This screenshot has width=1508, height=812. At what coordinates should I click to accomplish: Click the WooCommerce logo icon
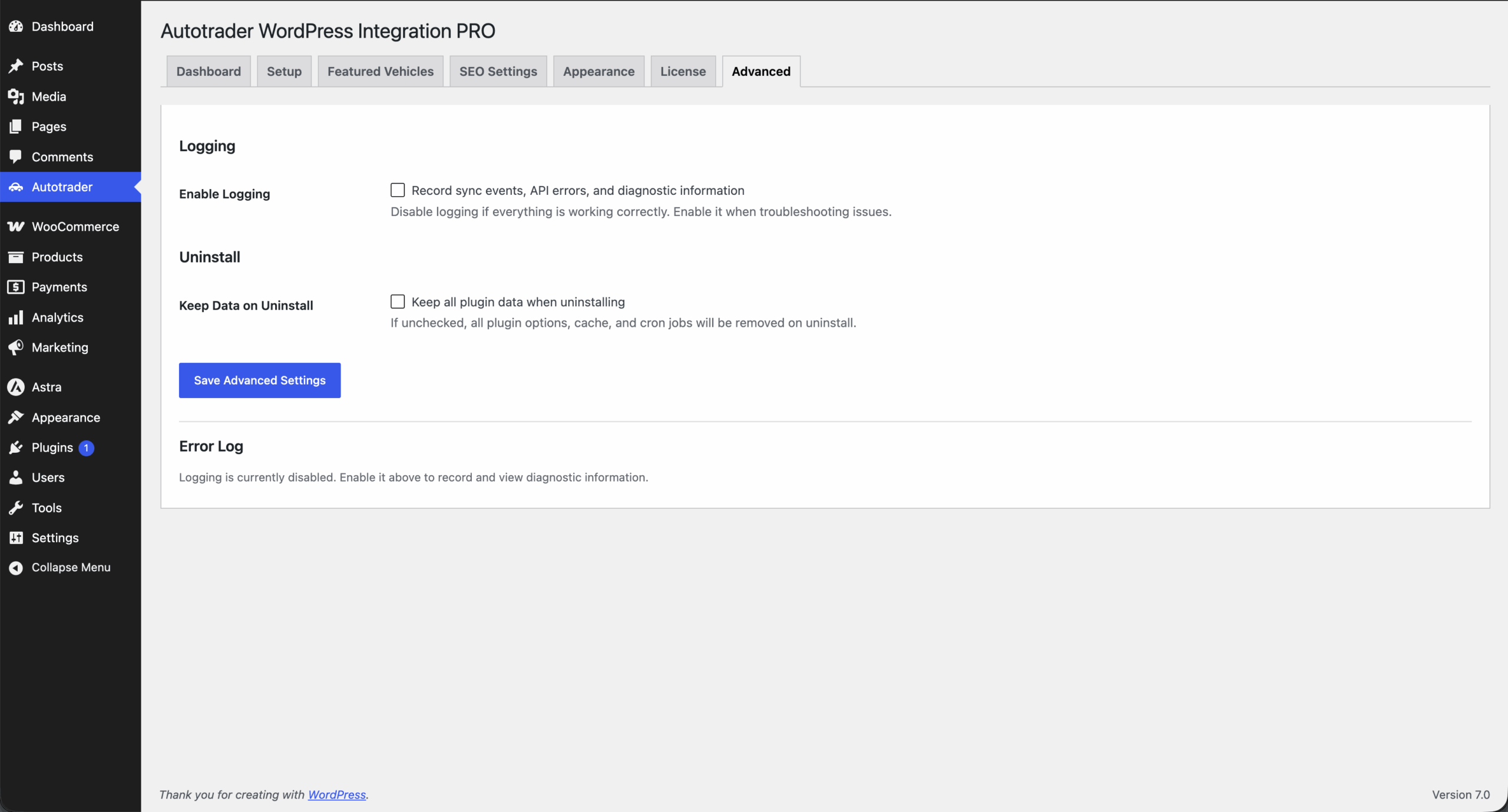pos(16,227)
